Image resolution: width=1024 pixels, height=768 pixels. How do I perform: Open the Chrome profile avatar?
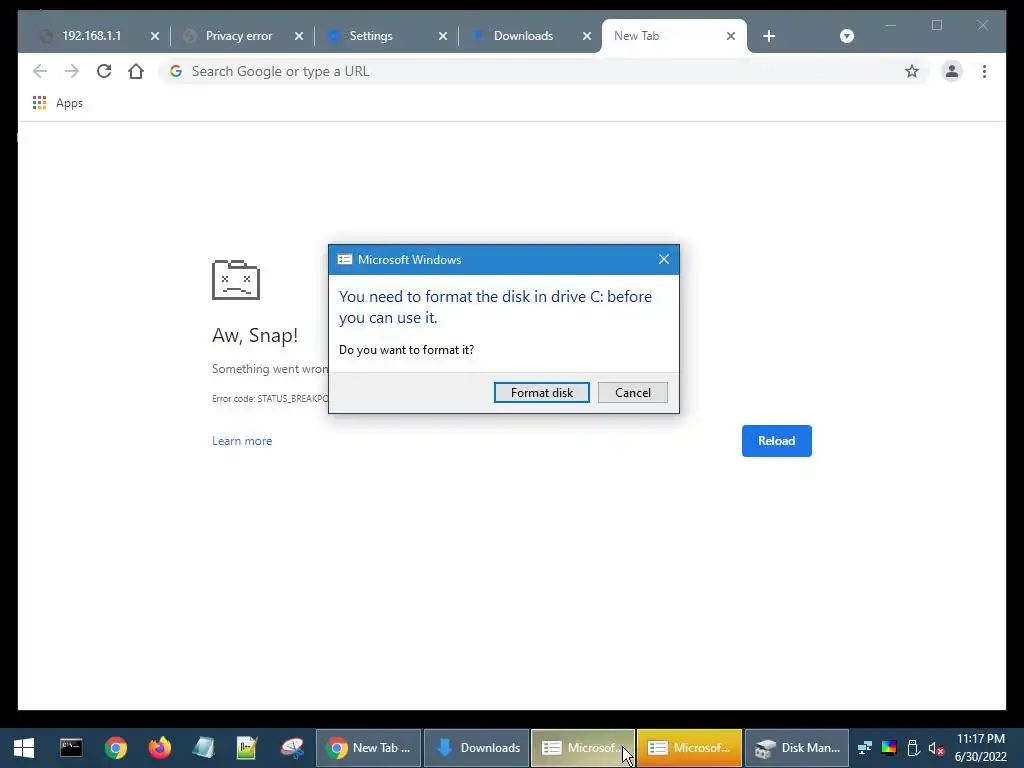(x=952, y=71)
